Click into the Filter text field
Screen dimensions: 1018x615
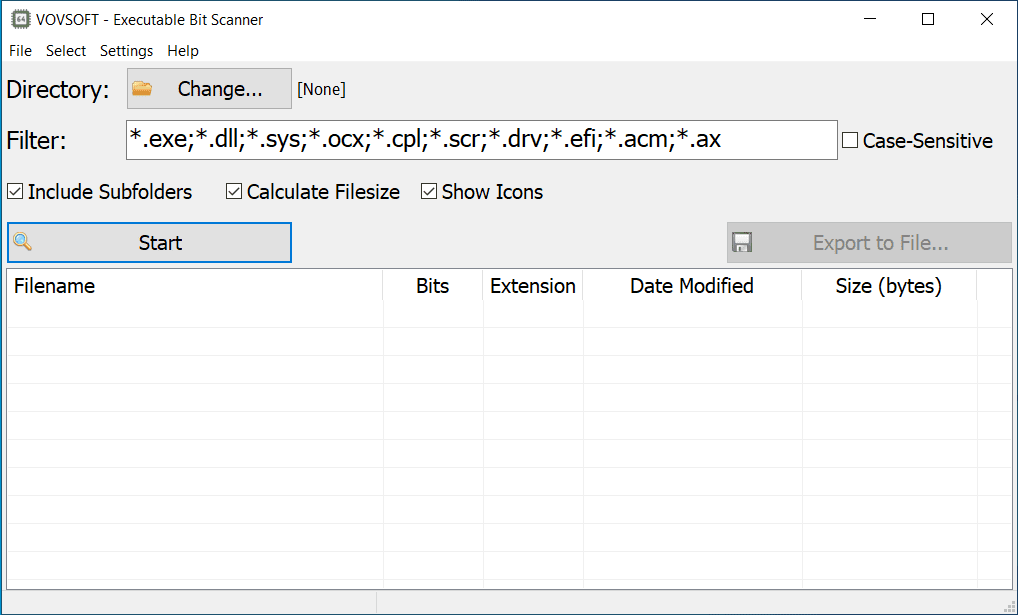(x=480, y=140)
